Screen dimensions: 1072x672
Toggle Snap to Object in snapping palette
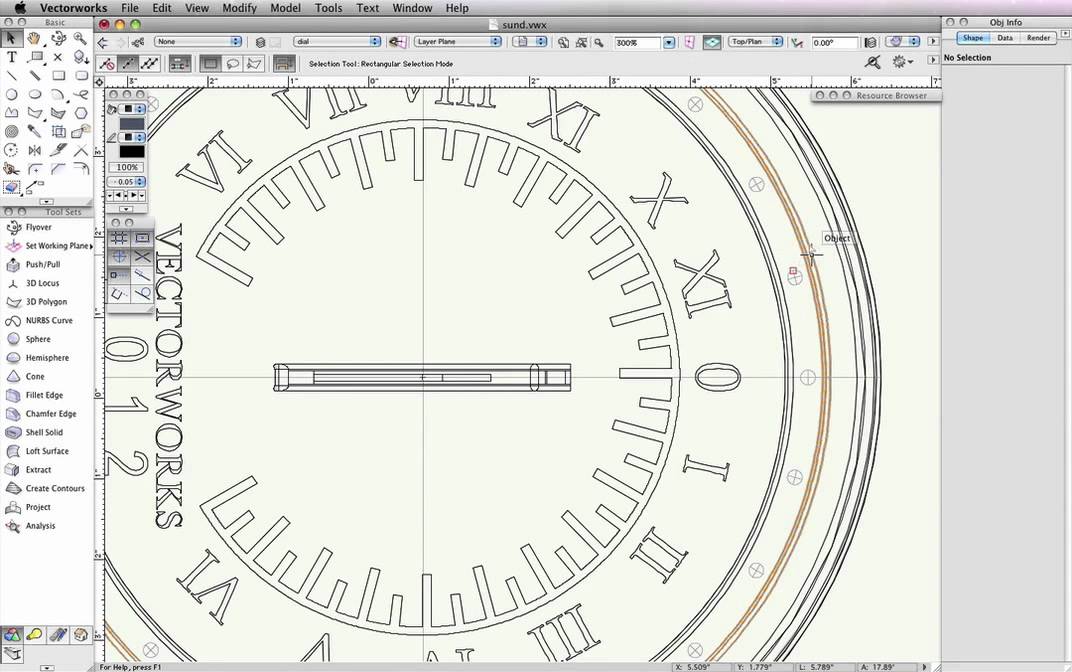click(142, 238)
